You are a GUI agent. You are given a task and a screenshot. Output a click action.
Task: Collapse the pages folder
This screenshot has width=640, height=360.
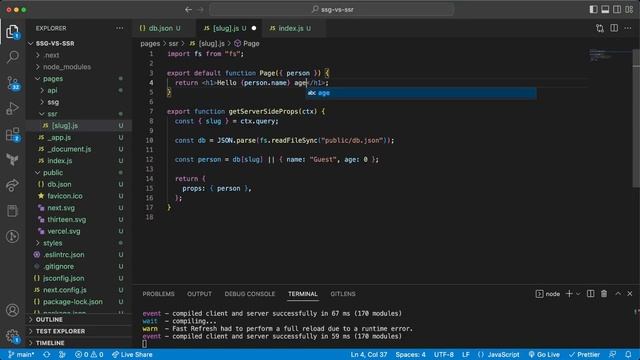coord(79,79)
